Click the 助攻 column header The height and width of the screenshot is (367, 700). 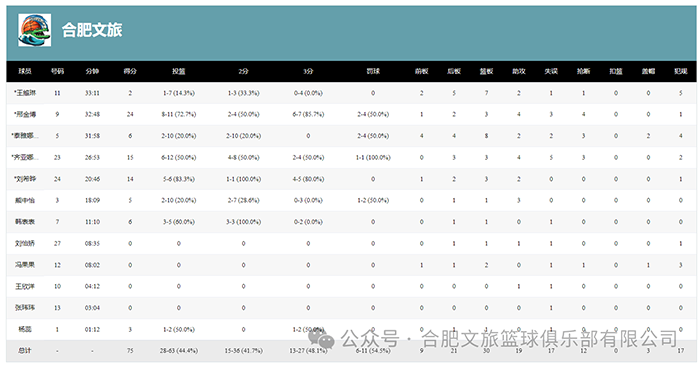tap(519, 71)
